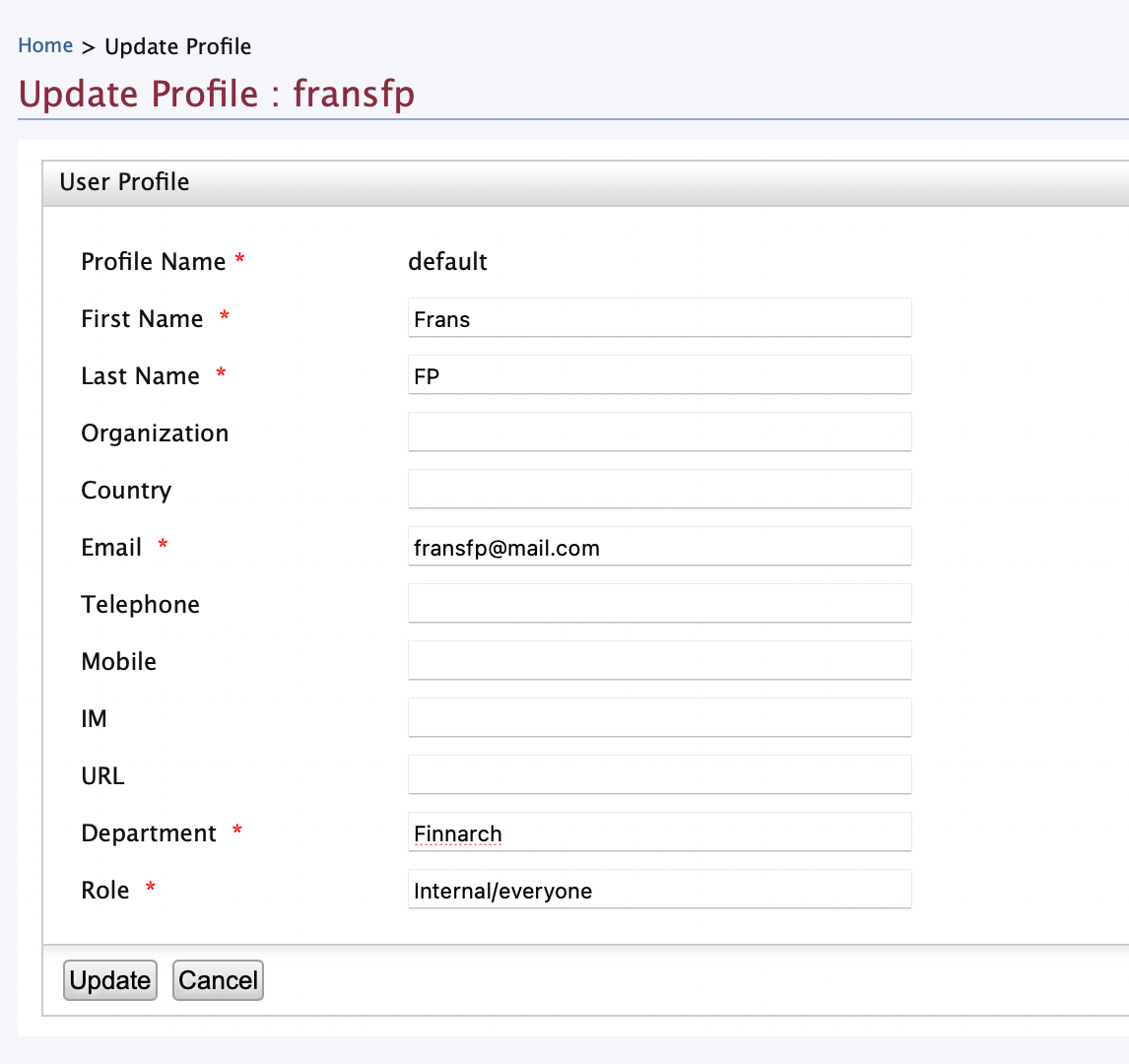
Task: Click into the Last Name input
Action: click(x=658, y=376)
